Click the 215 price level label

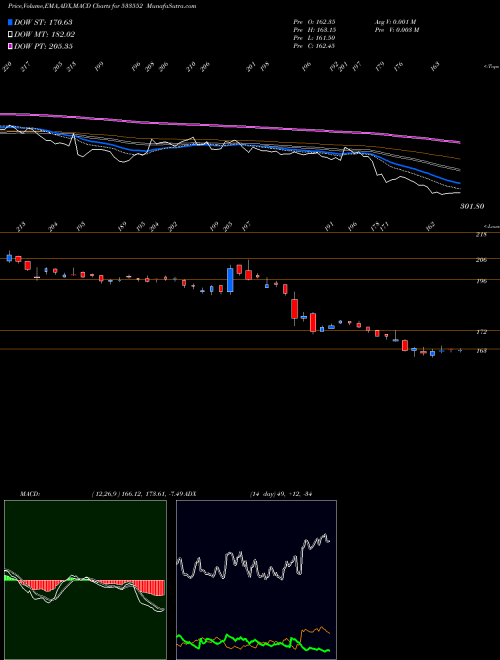click(481, 235)
